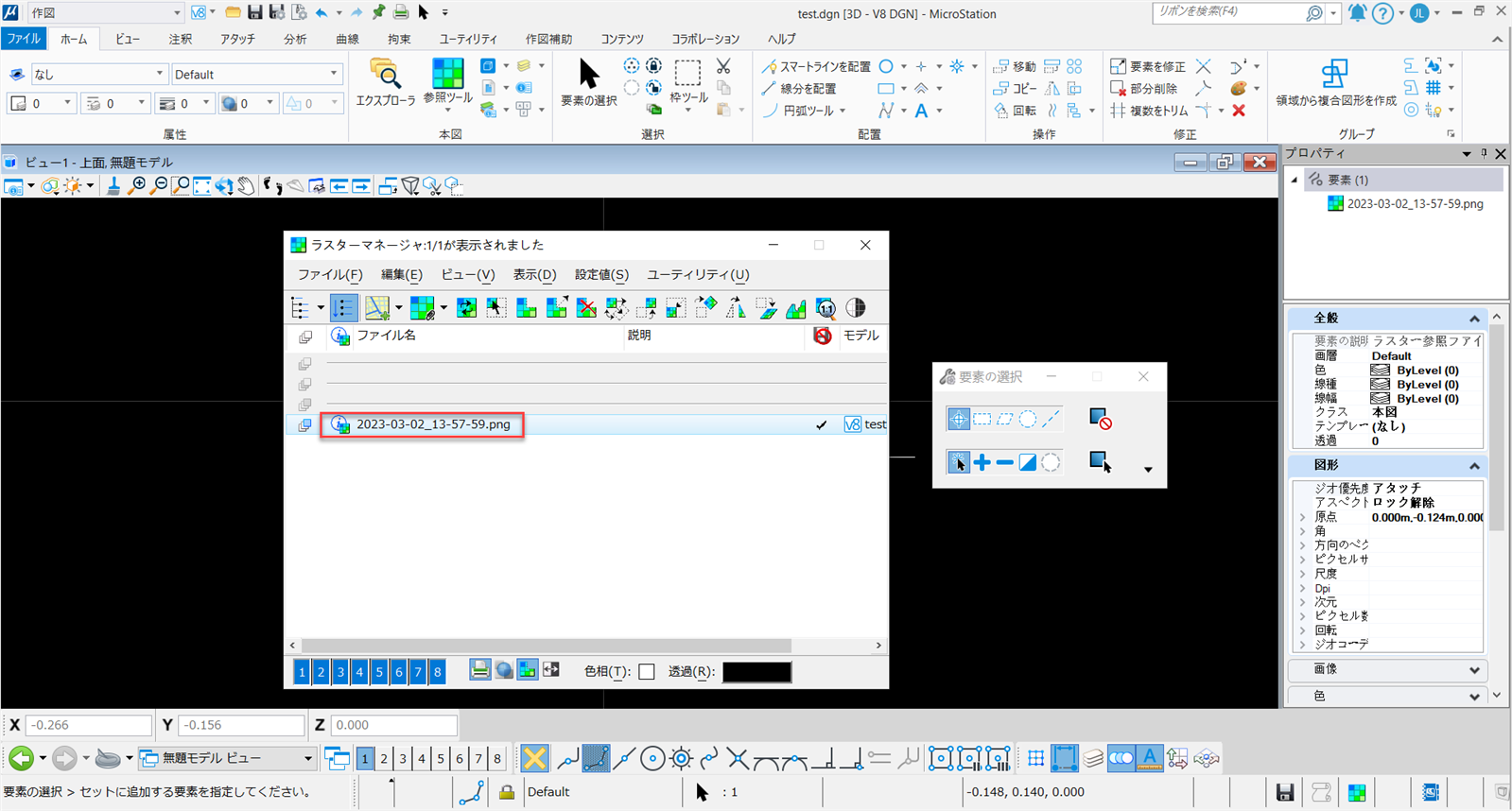Toggle view 3 in the bottom view group bar

click(403, 758)
